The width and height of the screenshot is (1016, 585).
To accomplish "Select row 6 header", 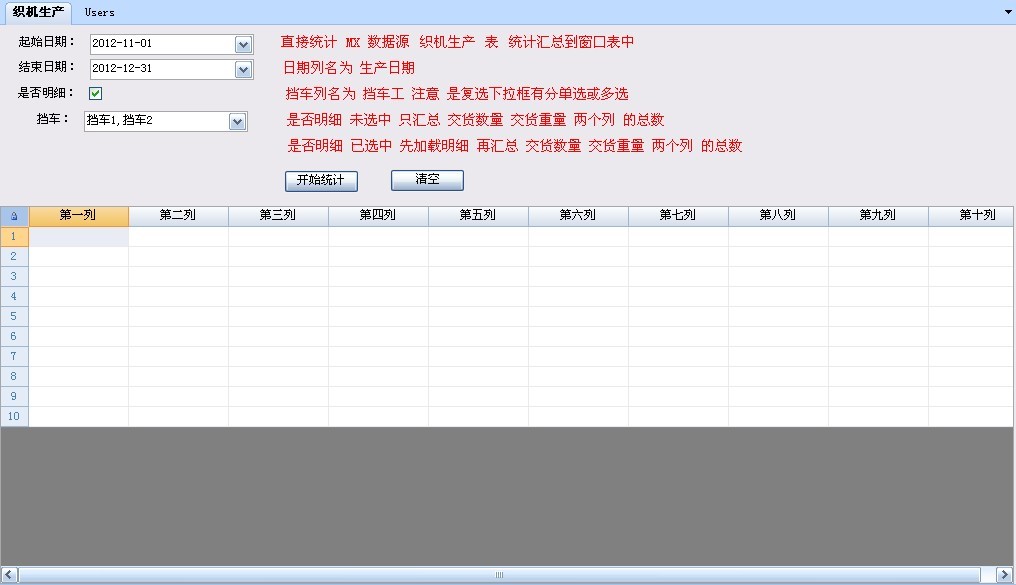I will click(x=14, y=336).
